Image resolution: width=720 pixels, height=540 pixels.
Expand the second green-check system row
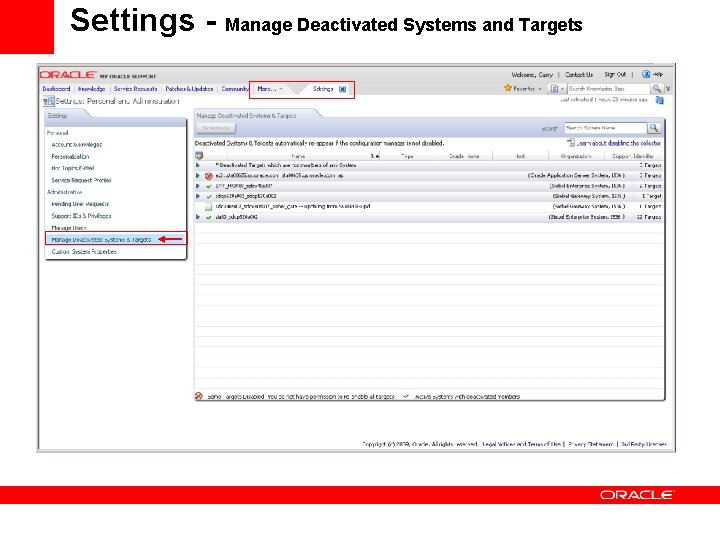[198, 197]
